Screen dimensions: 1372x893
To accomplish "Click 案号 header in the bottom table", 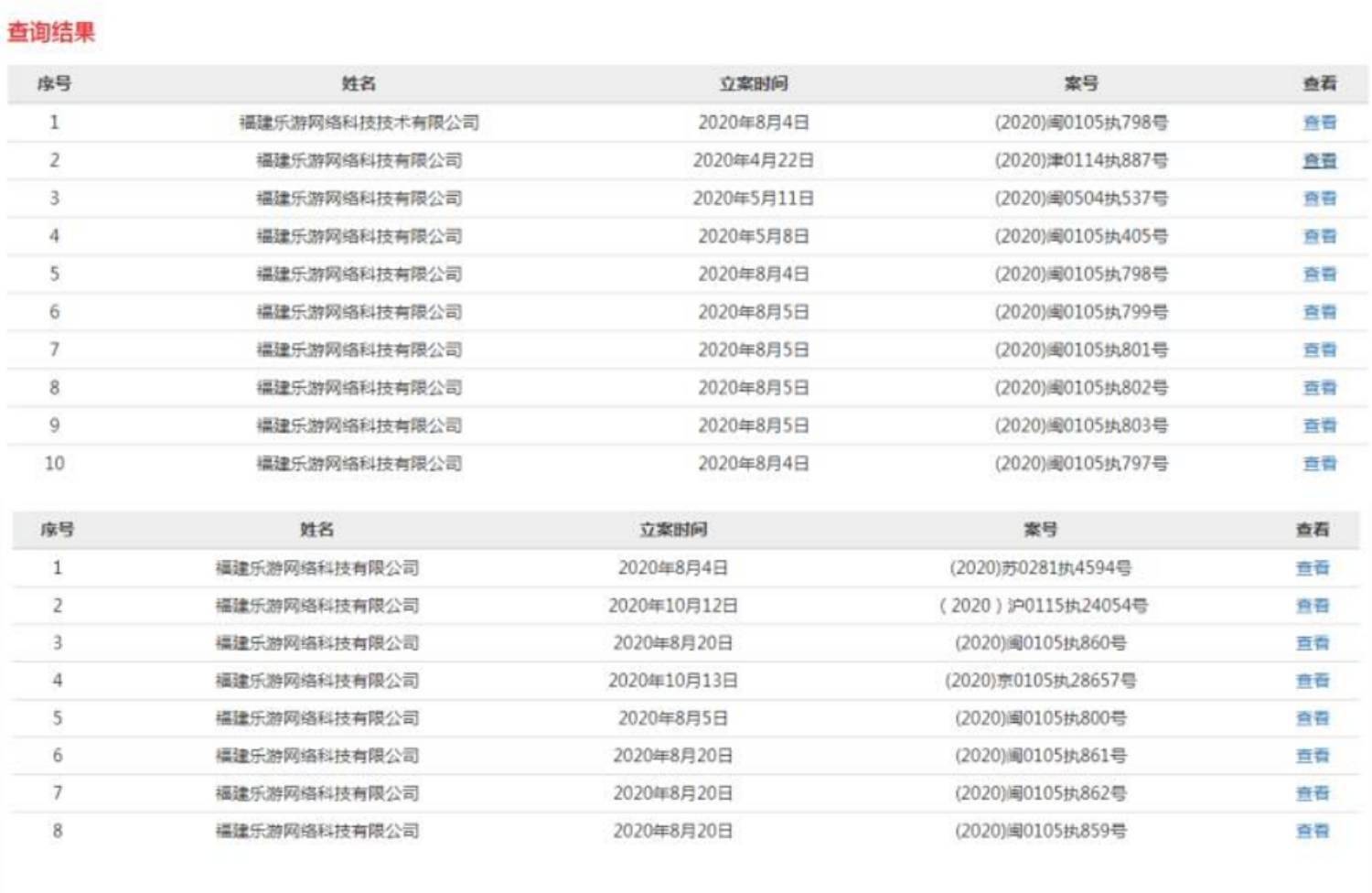I will [x=1041, y=530].
